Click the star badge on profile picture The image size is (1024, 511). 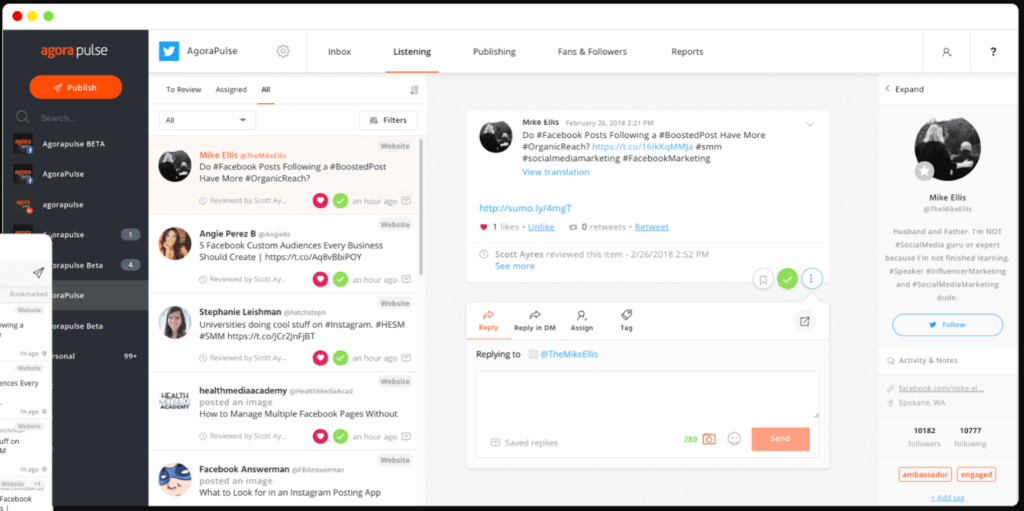[x=924, y=171]
